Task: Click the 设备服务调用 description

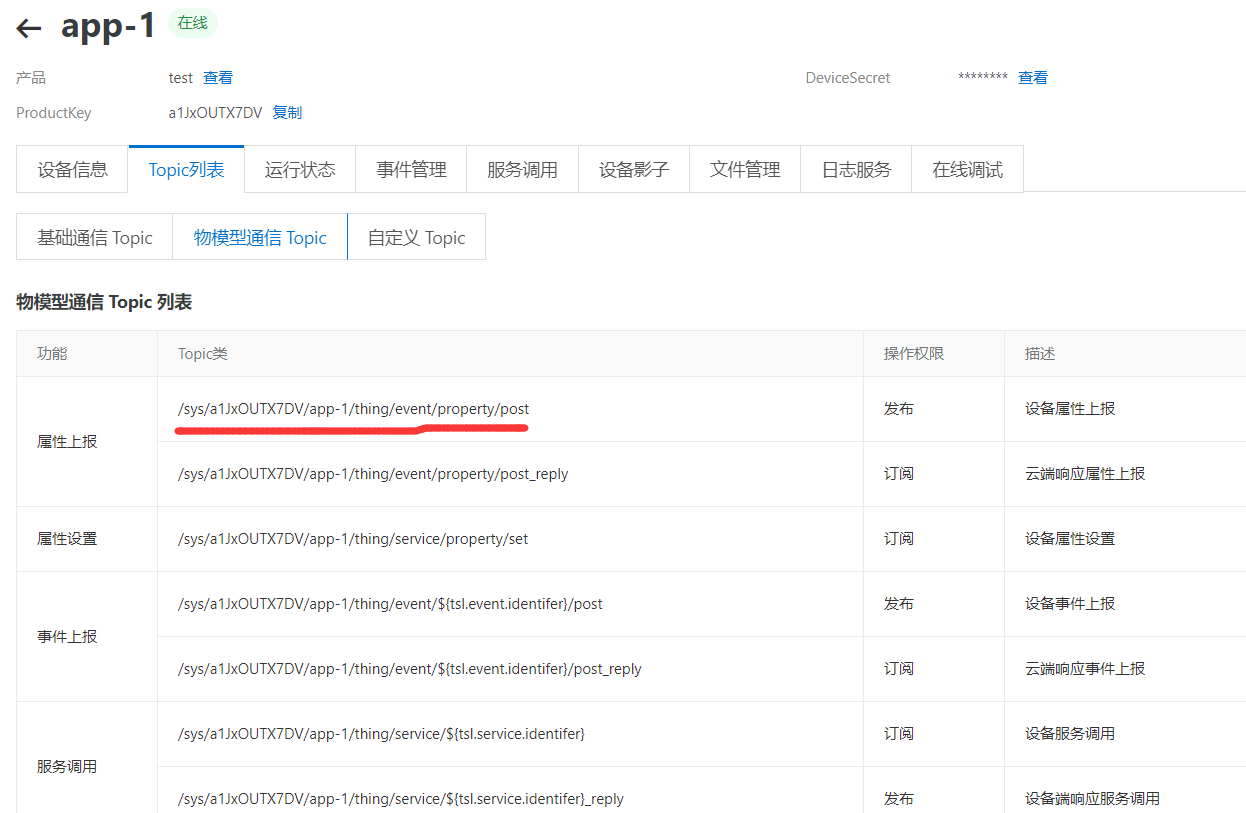Action: [x=1070, y=733]
